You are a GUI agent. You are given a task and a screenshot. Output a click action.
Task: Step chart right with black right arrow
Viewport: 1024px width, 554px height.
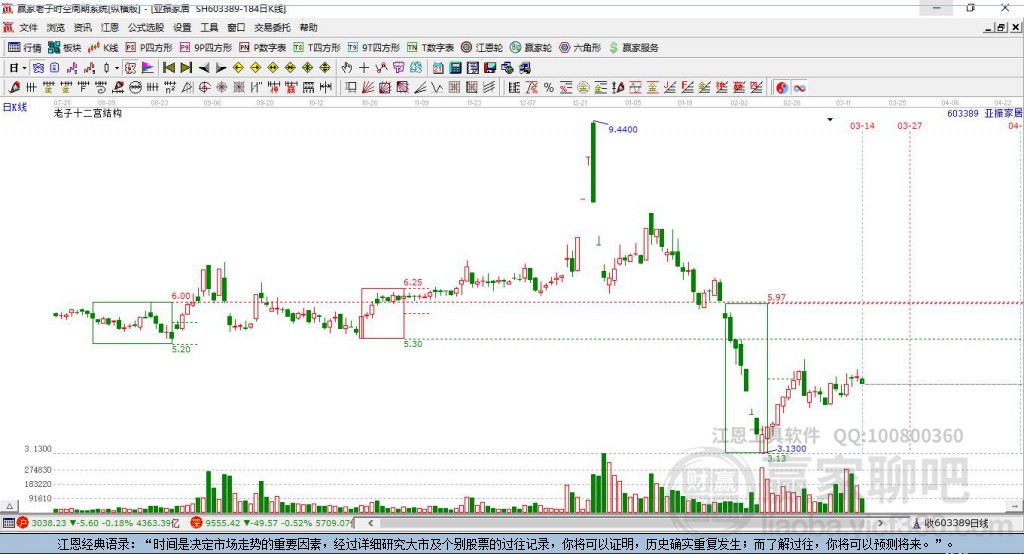click(221, 68)
